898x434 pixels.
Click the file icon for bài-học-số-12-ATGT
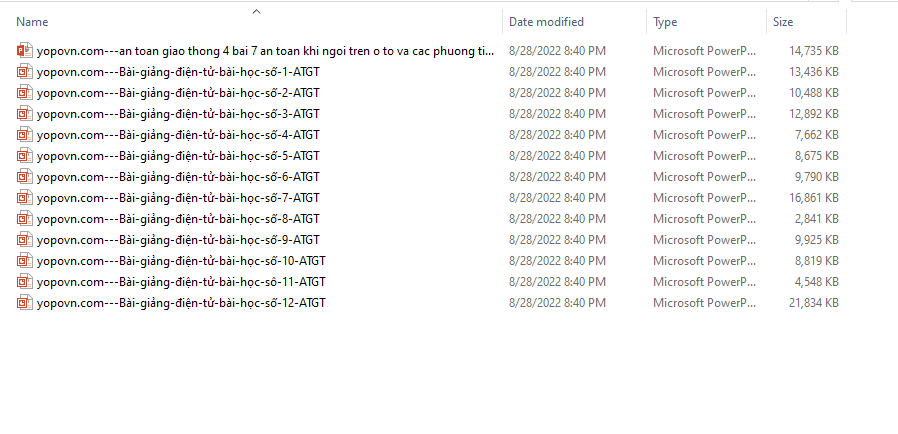pyautogui.click(x=25, y=302)
